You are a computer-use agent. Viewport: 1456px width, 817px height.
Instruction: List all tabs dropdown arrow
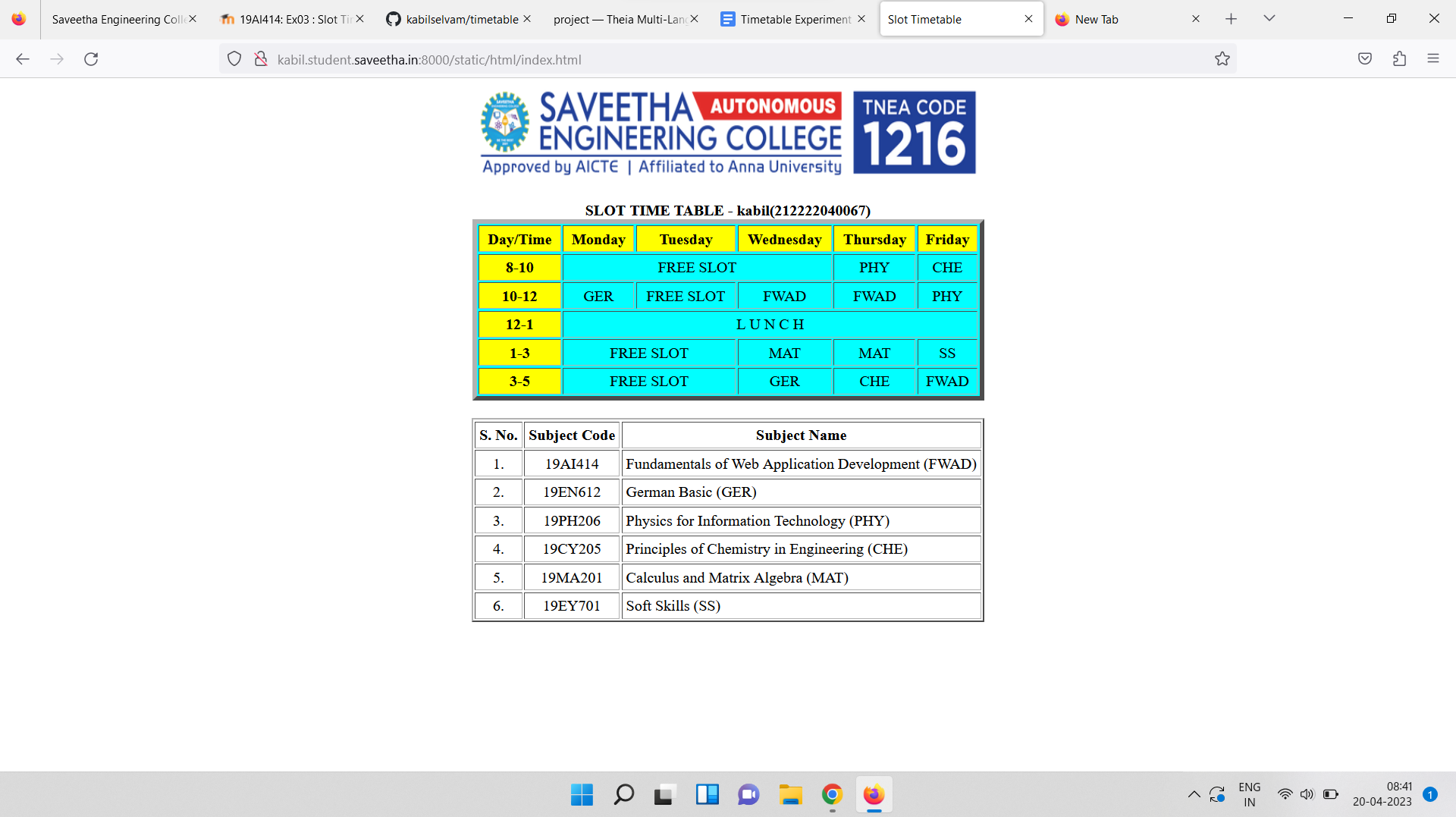coord(1269,19)
